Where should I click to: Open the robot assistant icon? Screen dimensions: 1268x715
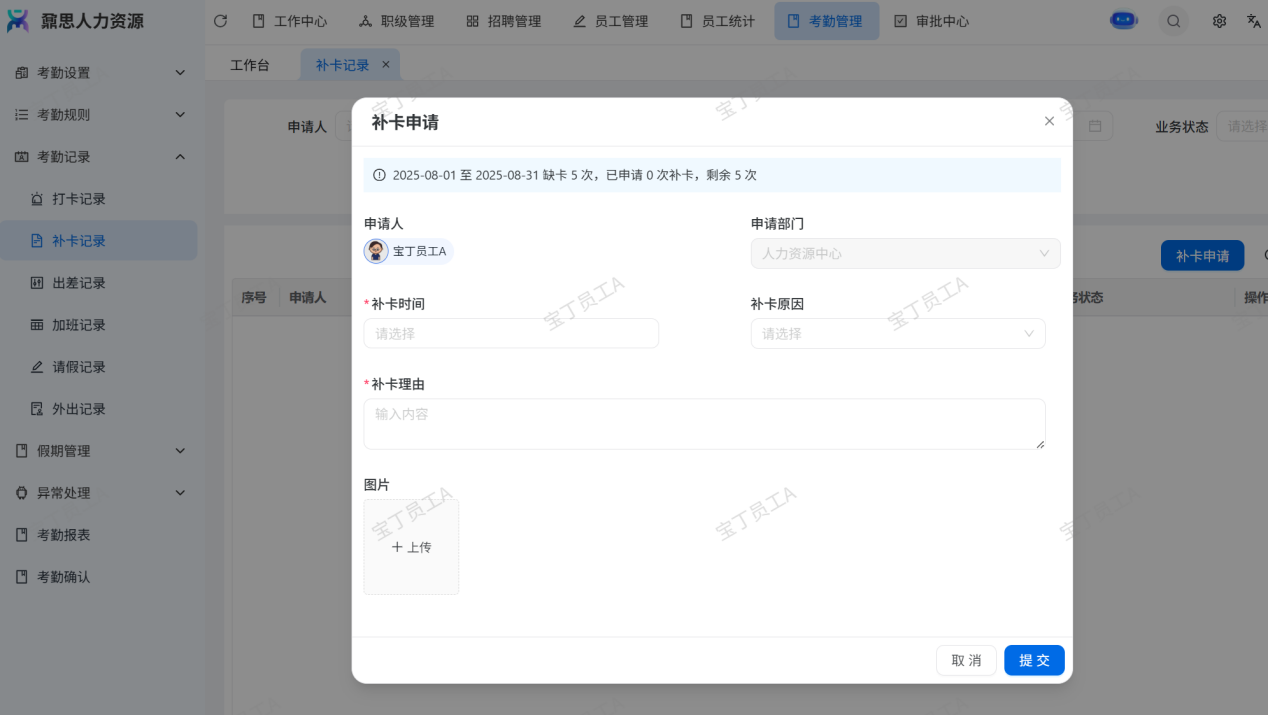click(1124, 21)
